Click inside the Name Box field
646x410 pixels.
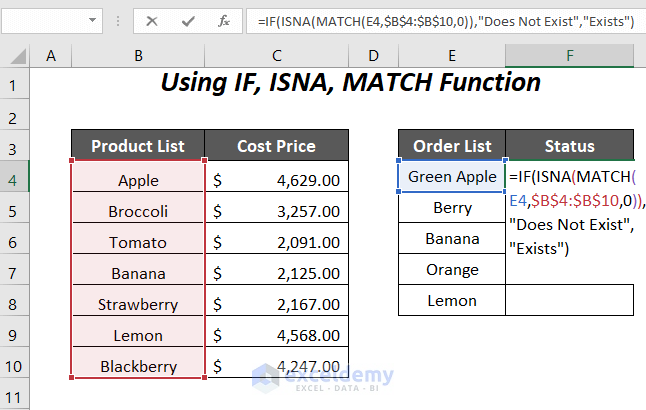click(x=45, y=20)
